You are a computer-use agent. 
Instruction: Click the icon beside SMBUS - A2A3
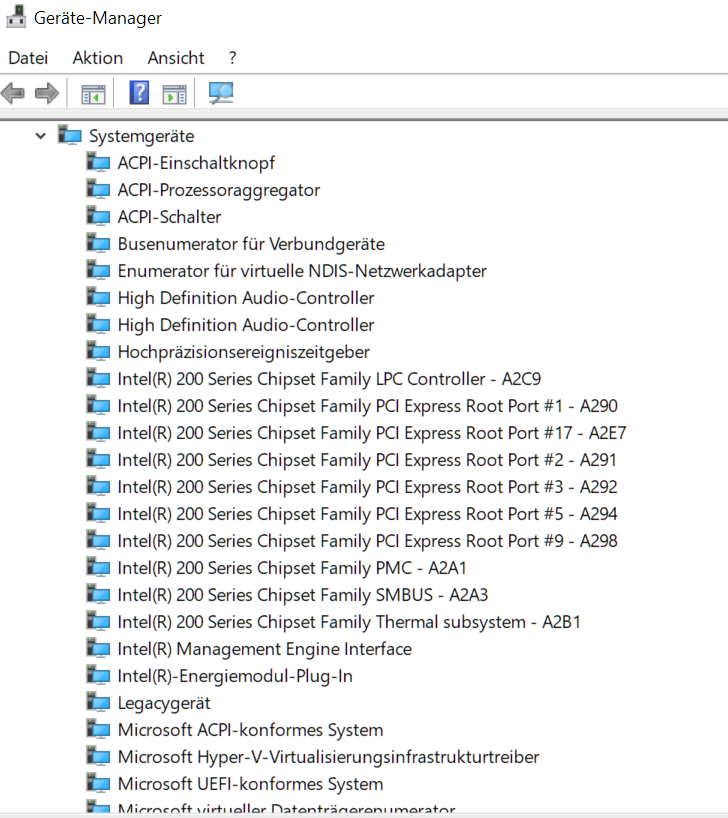coord(98,595)
